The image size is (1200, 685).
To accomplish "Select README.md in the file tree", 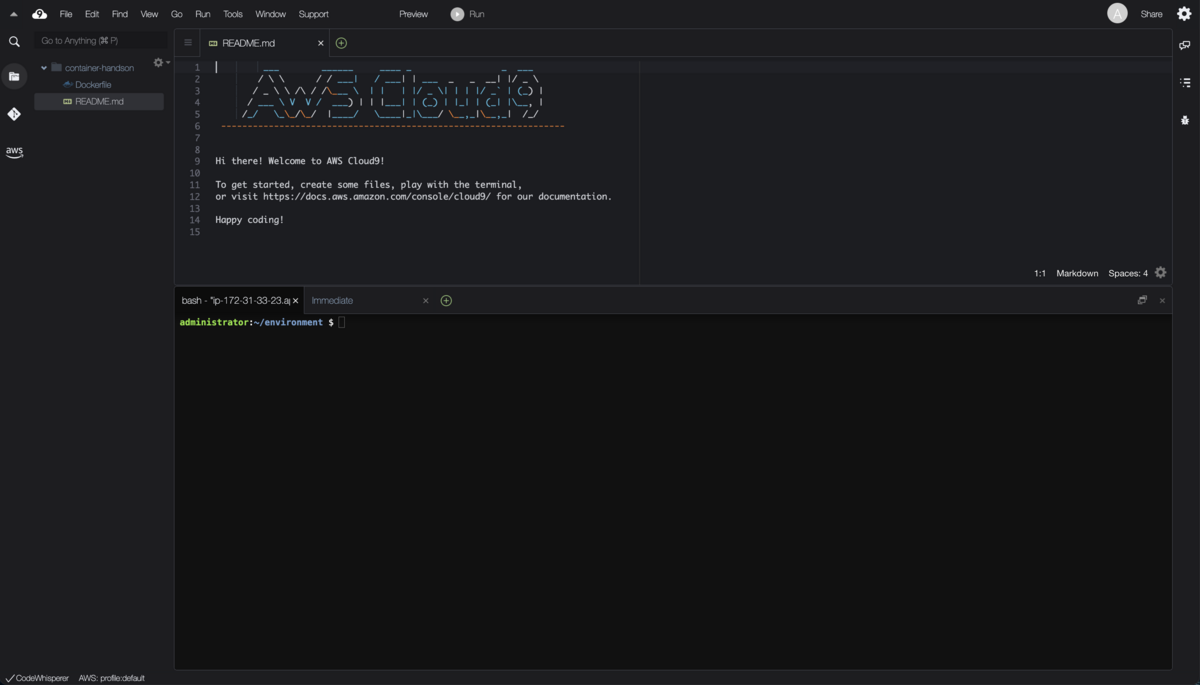I will (x=99, y=101).
